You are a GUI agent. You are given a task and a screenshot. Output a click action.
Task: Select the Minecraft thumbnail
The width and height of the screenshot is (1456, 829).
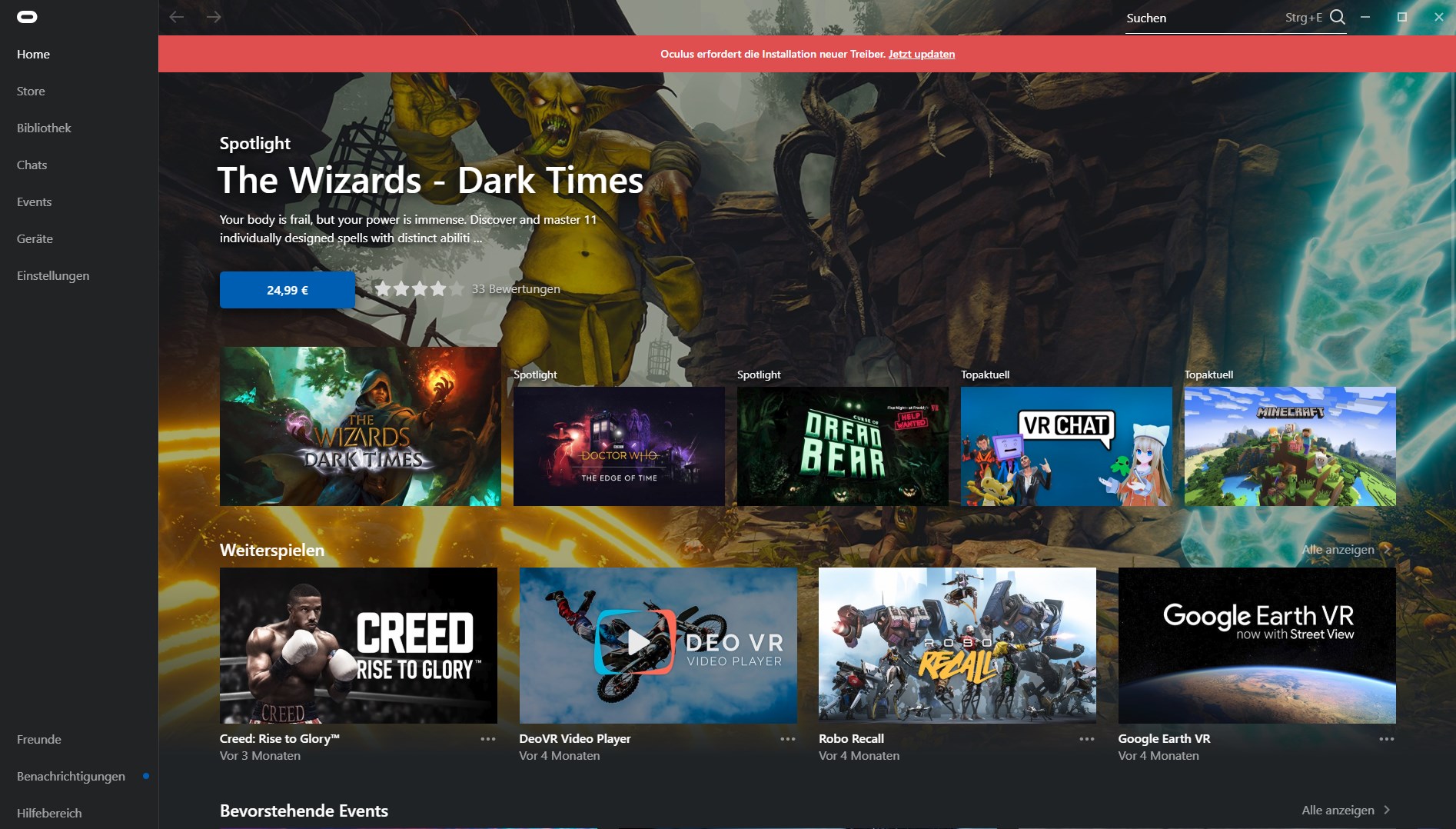click(1290, 446)
